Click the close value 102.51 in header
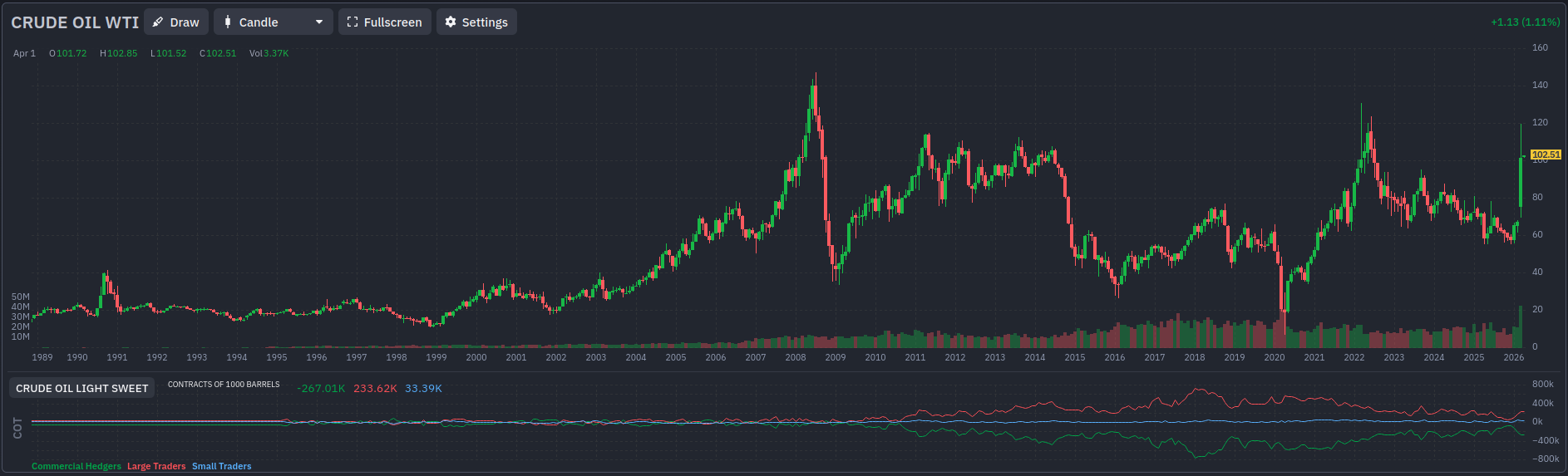 (221, 53)
